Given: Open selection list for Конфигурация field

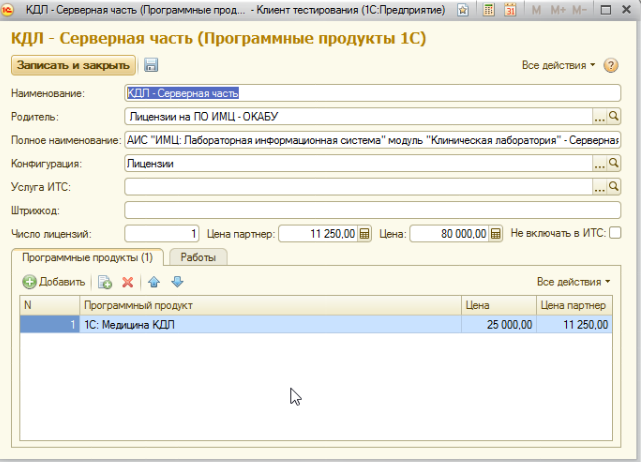Looking at the screenshot, I should [599, 164].
